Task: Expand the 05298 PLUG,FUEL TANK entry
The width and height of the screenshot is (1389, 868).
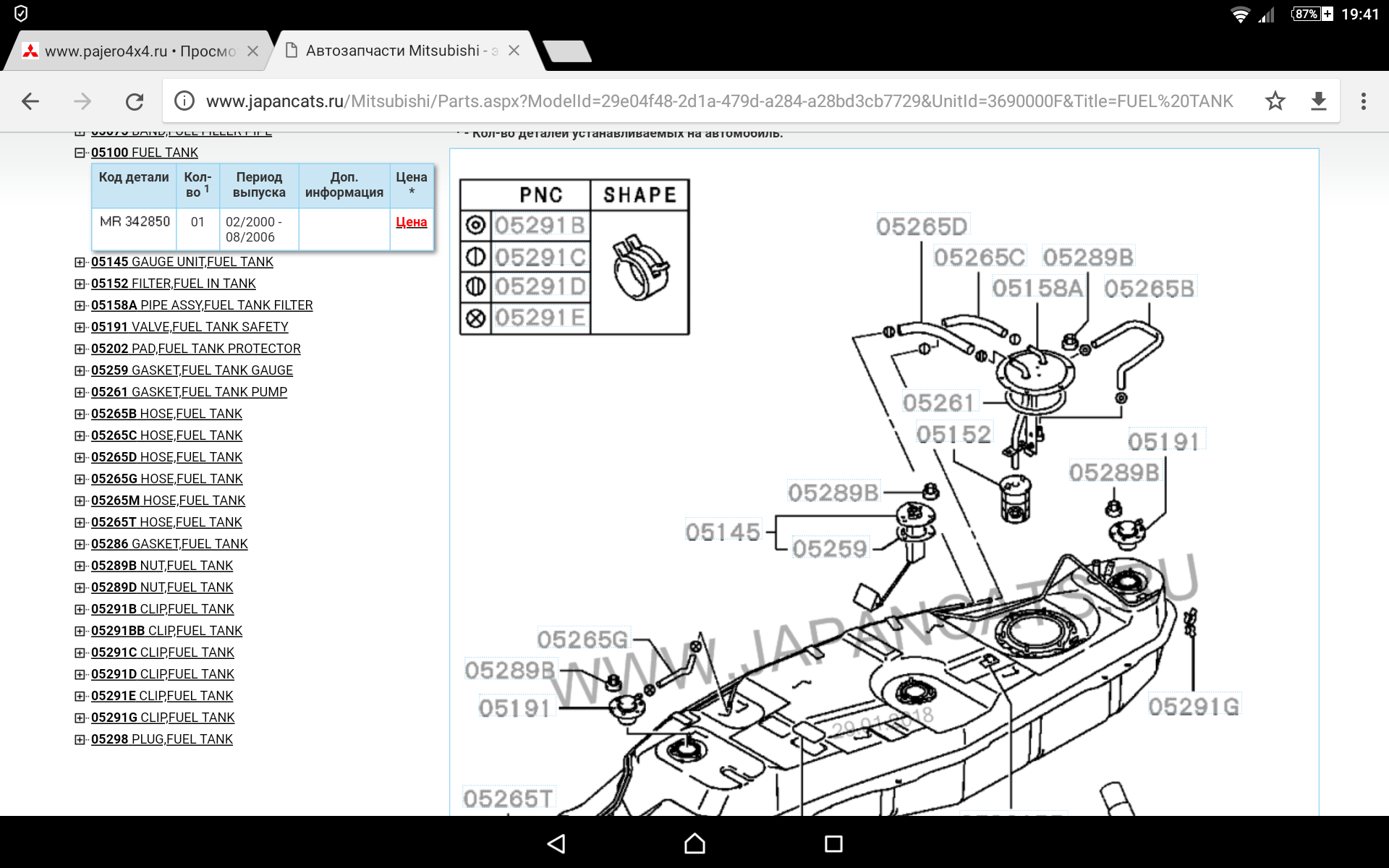Action: click(x=80, y=739)
